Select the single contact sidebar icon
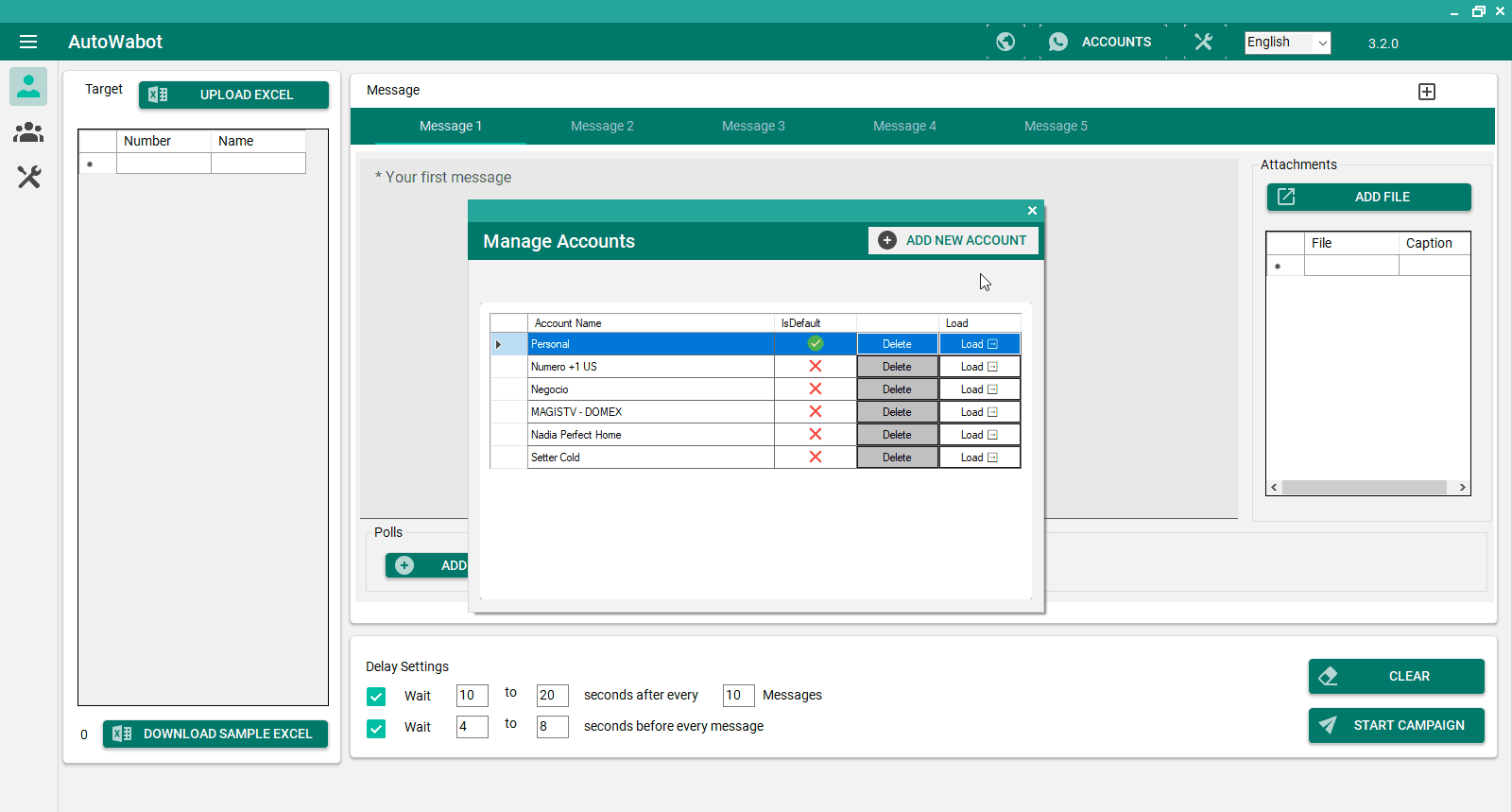 click(x=28, y=86)
